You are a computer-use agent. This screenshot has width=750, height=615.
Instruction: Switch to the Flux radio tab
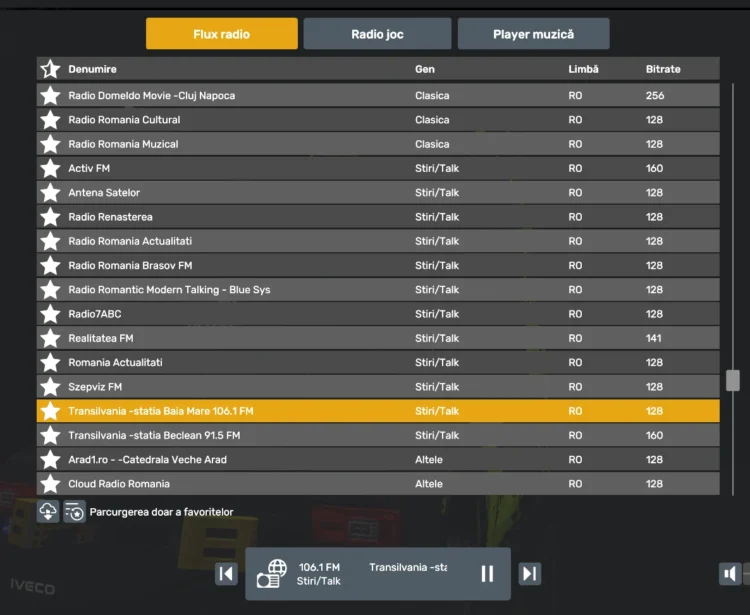(x=221, y=33)
